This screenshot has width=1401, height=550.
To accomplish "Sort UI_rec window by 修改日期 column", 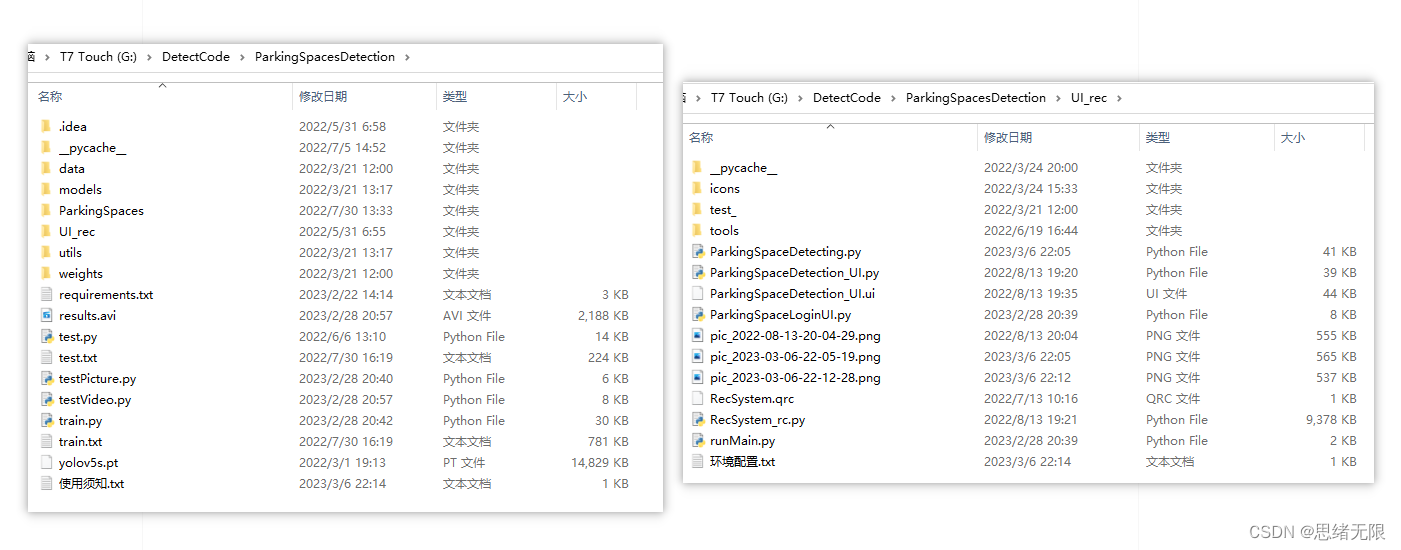I will click(x=1008, y=137).
